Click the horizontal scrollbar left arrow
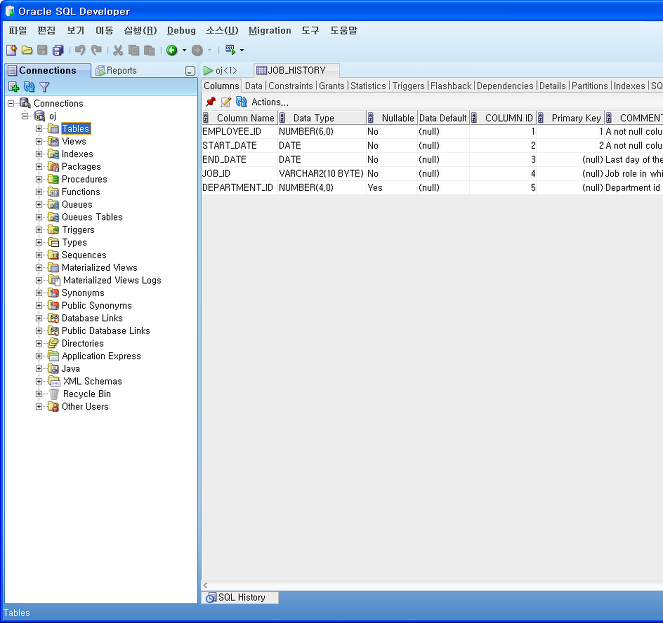This screenshot has height=623, width=663. click(x=205, y=585)
